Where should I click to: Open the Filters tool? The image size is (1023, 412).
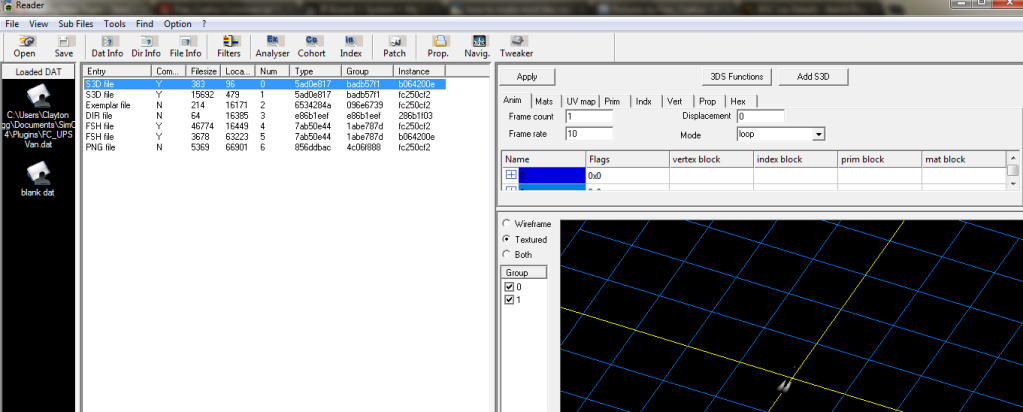point(229,46)
